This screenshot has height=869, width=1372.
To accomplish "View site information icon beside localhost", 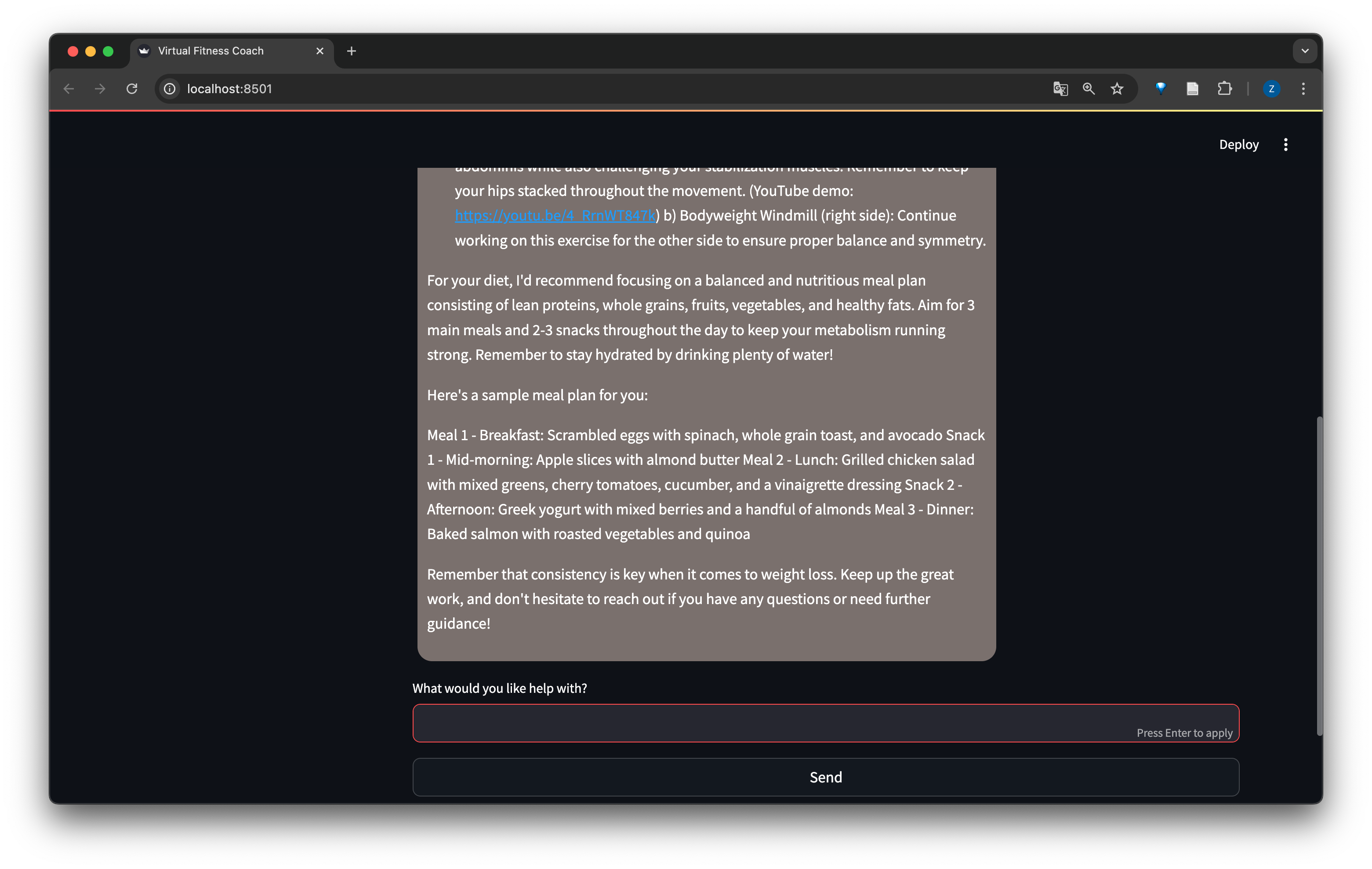I will point(170,89).
